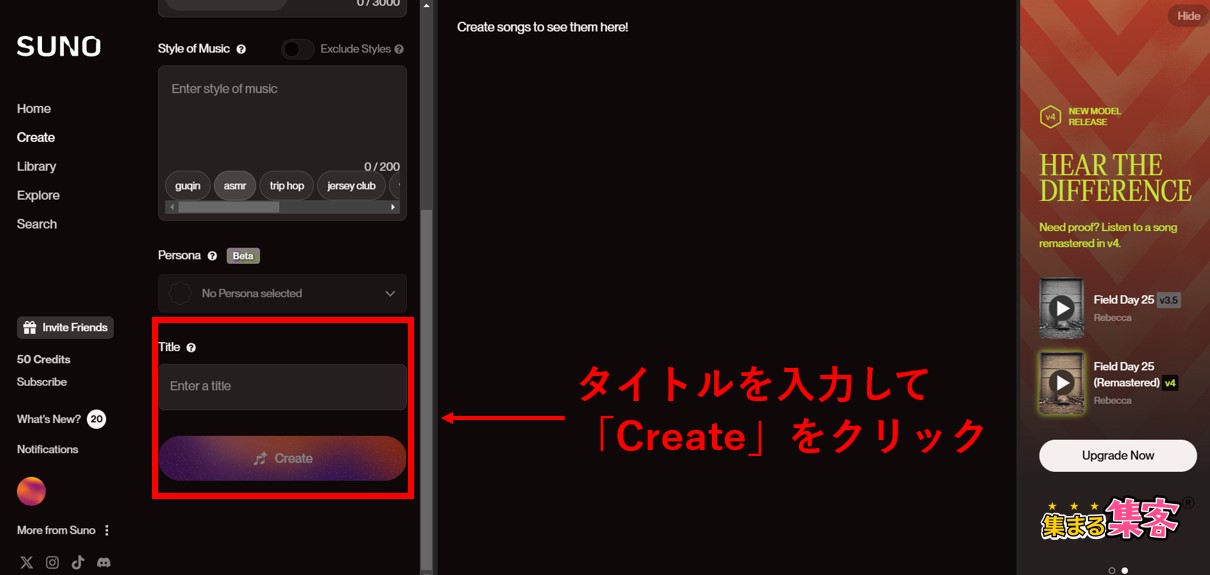Open More from Suno menu

tap(64, 530)
